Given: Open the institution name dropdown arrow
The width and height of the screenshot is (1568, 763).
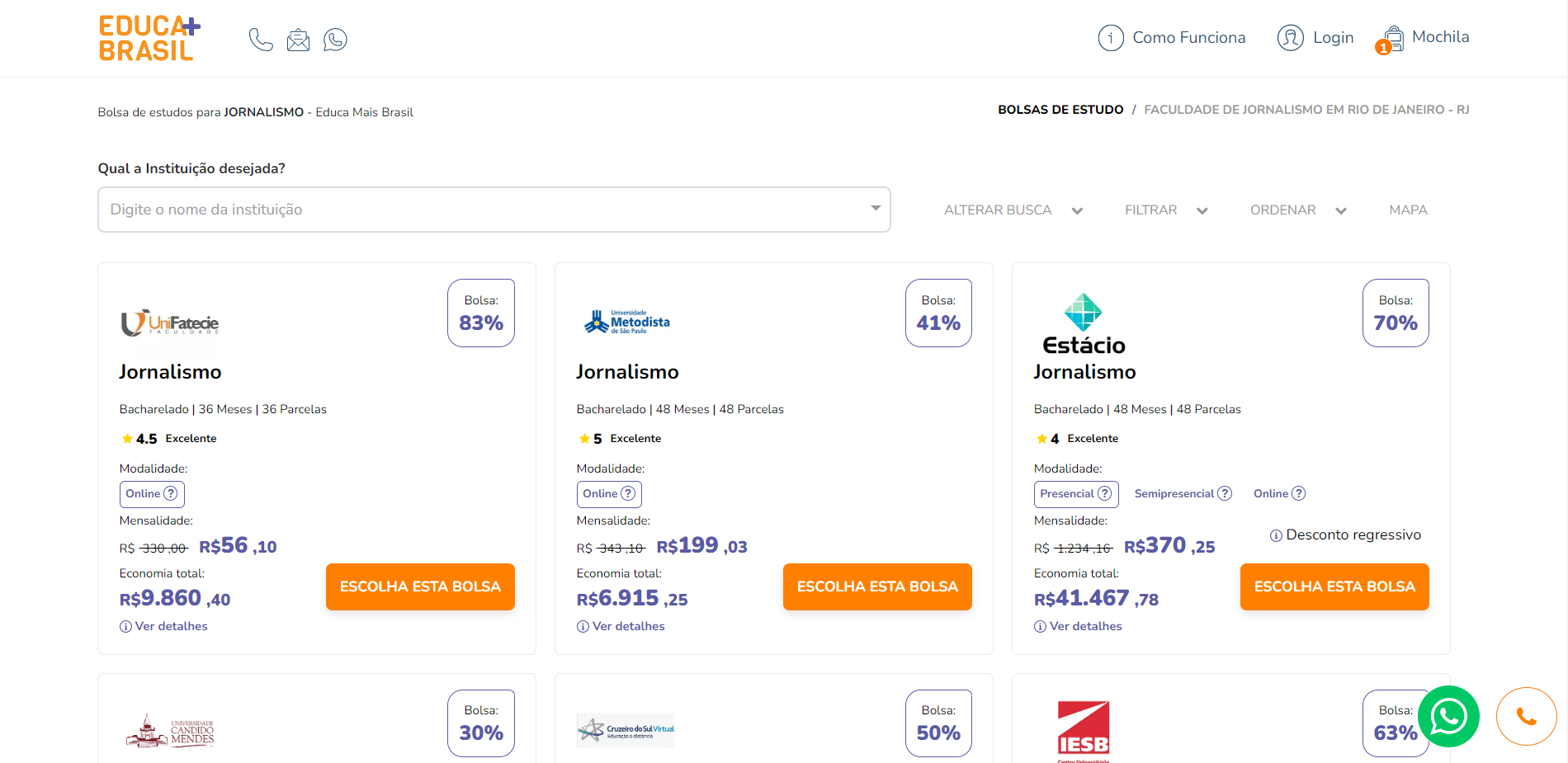Looking at the screenshot, I should (x=876, y=209).
